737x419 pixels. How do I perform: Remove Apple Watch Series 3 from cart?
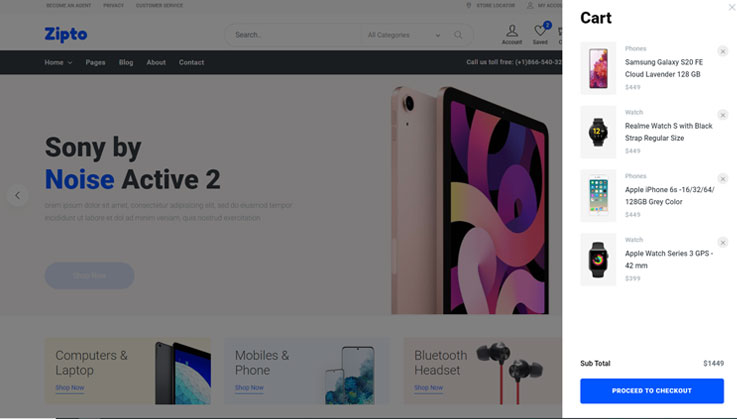[x=723, y=243]
